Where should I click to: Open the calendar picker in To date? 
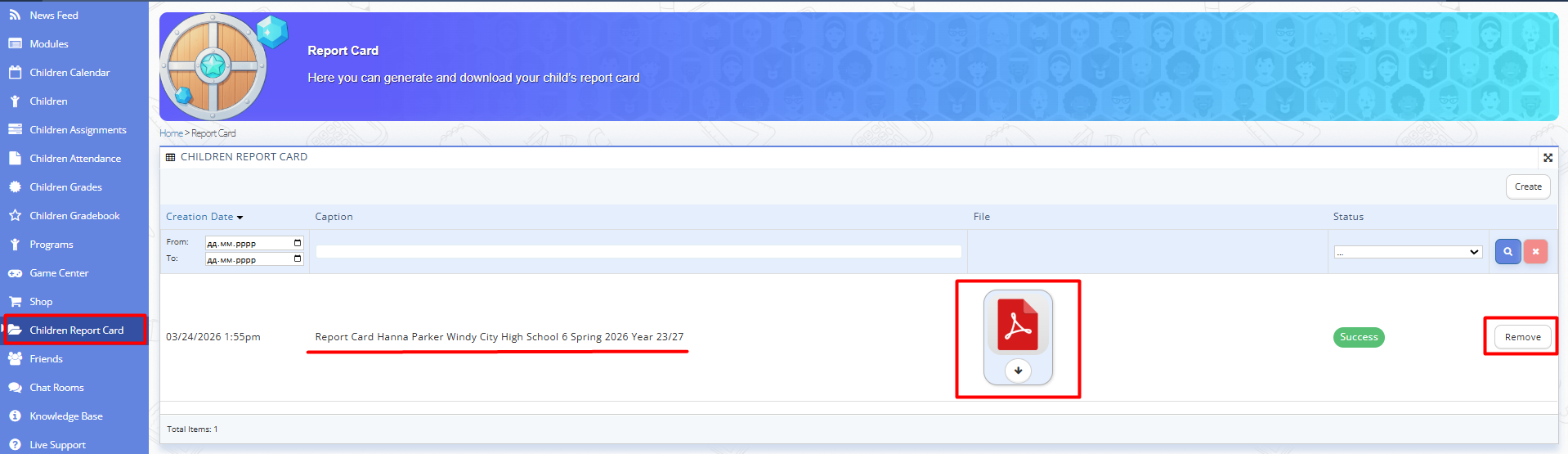coord(298,259)
